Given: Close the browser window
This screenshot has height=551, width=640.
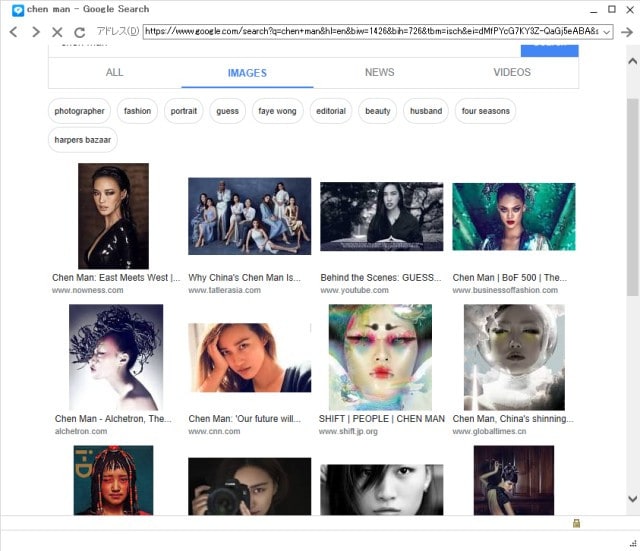Looking at the screenshot, I should point(630,10).
